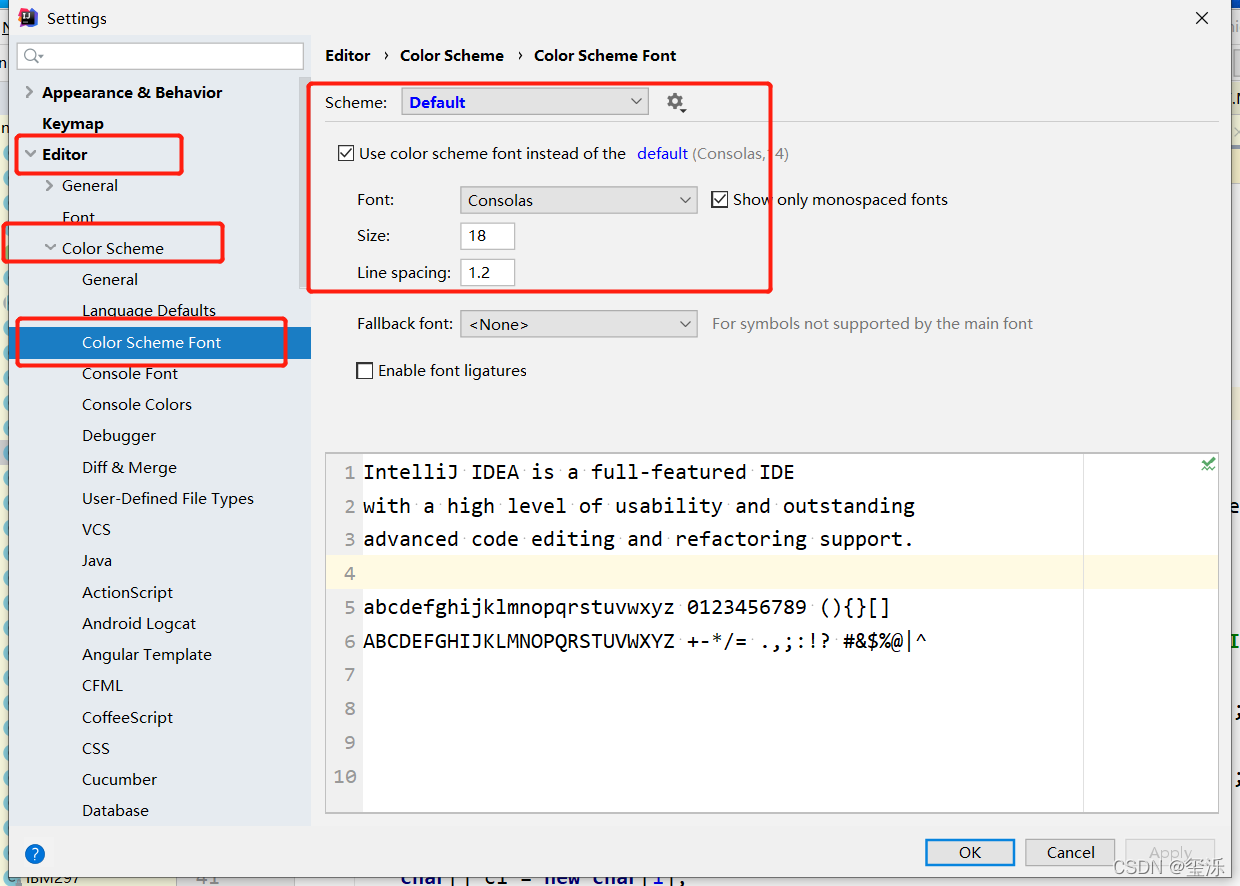Select Android Logcat item
Image resolution: width=1240 pixels, height=886 pixels.
139,624
